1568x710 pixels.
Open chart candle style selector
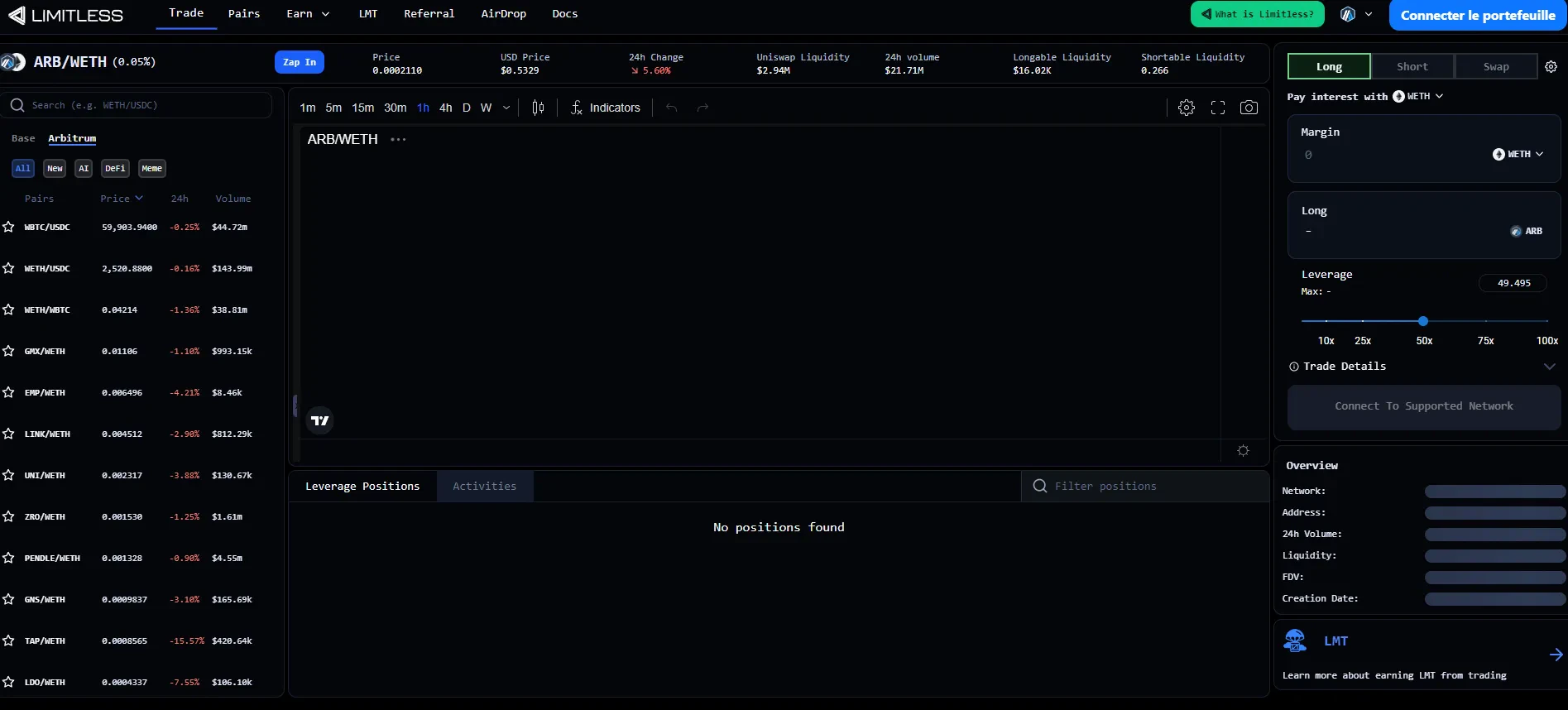(538, 108)
